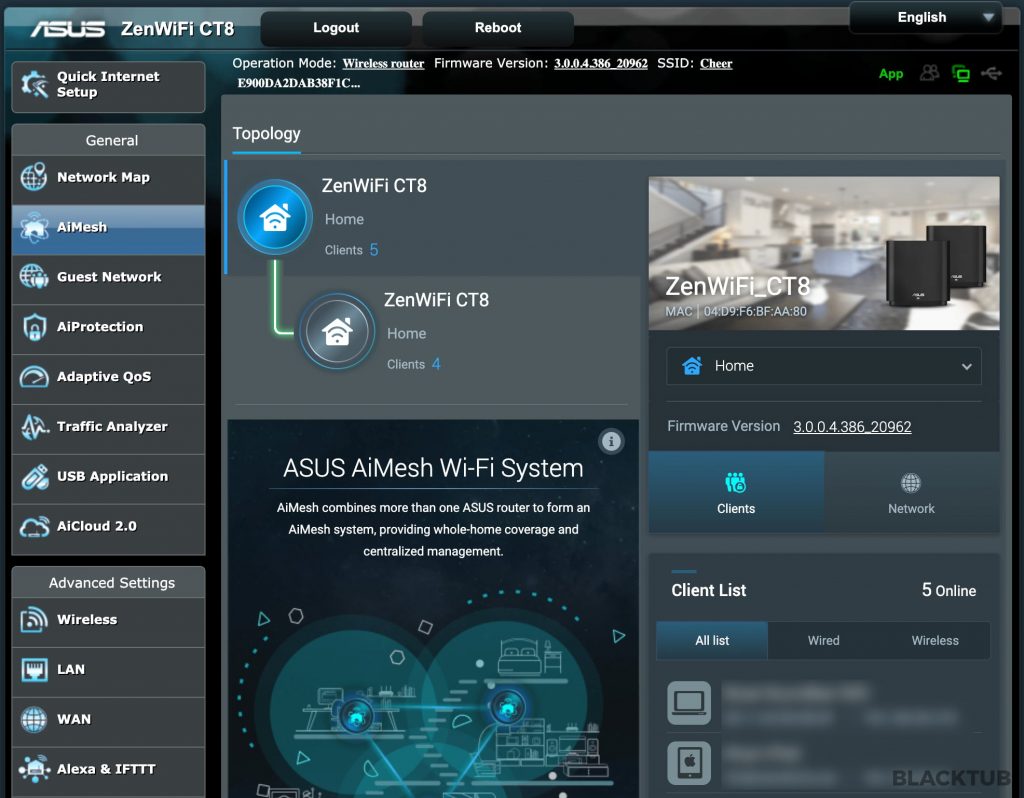Click the Apple tablet client icon
This screenshot has width=1024, height=798.
coord(689,763)
